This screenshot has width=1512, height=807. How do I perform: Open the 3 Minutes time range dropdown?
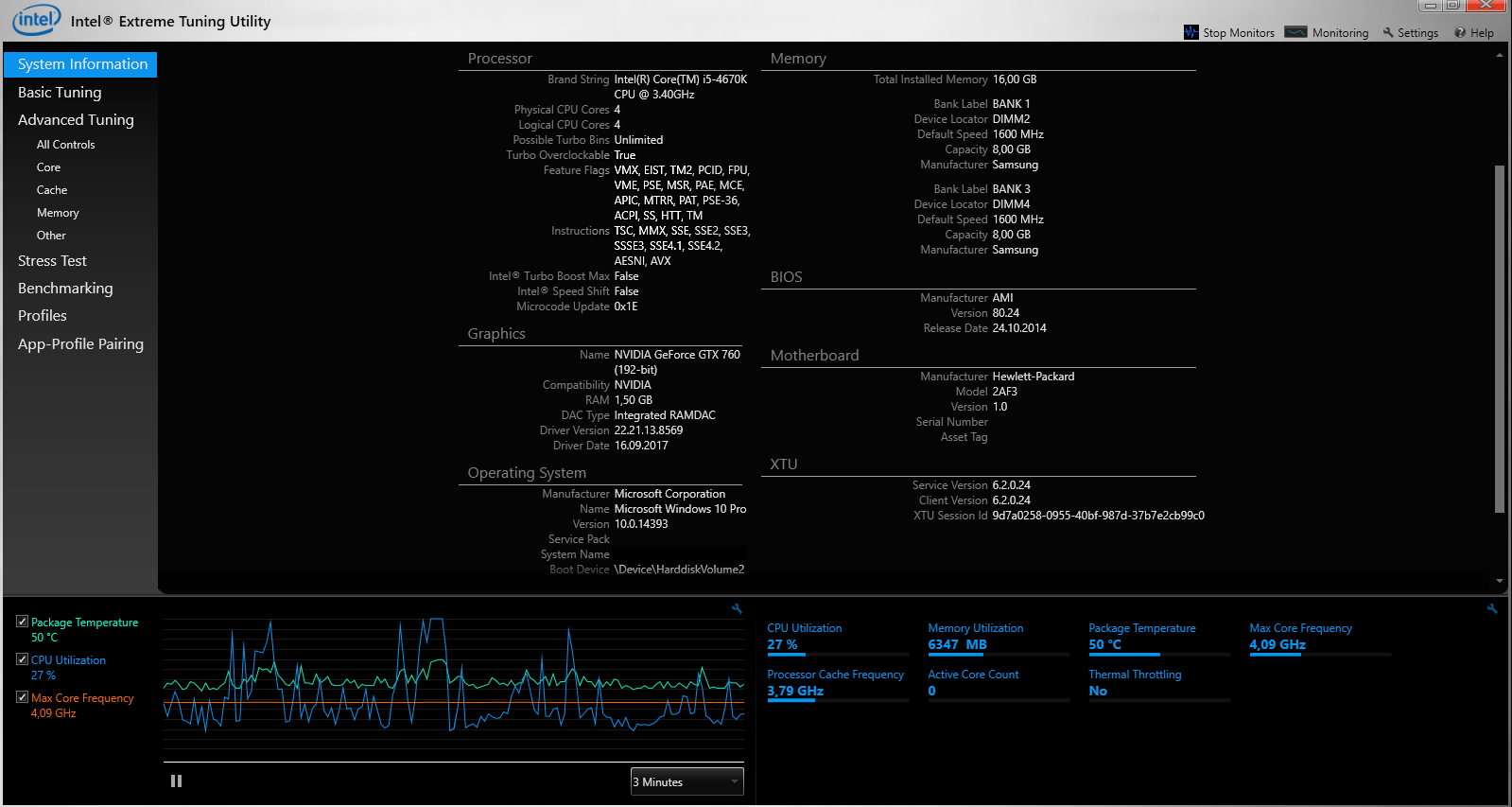point(686,781)
